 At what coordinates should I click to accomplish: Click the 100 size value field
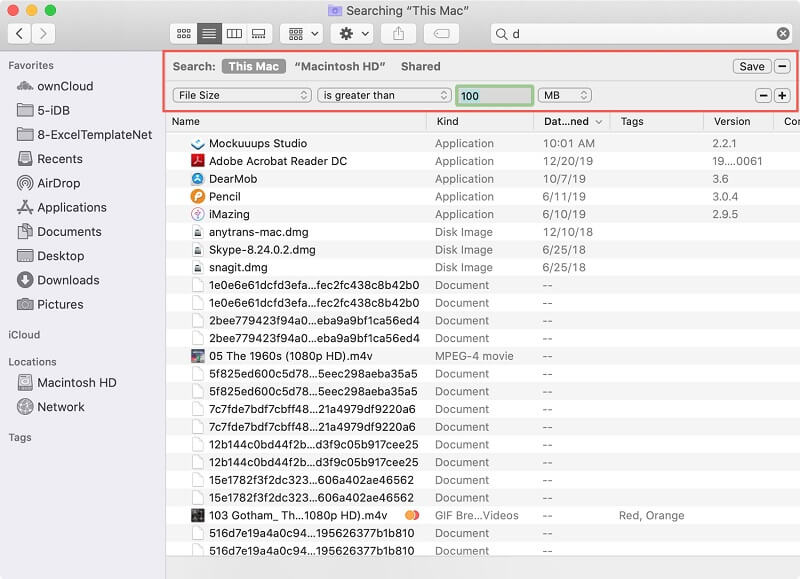494,96
